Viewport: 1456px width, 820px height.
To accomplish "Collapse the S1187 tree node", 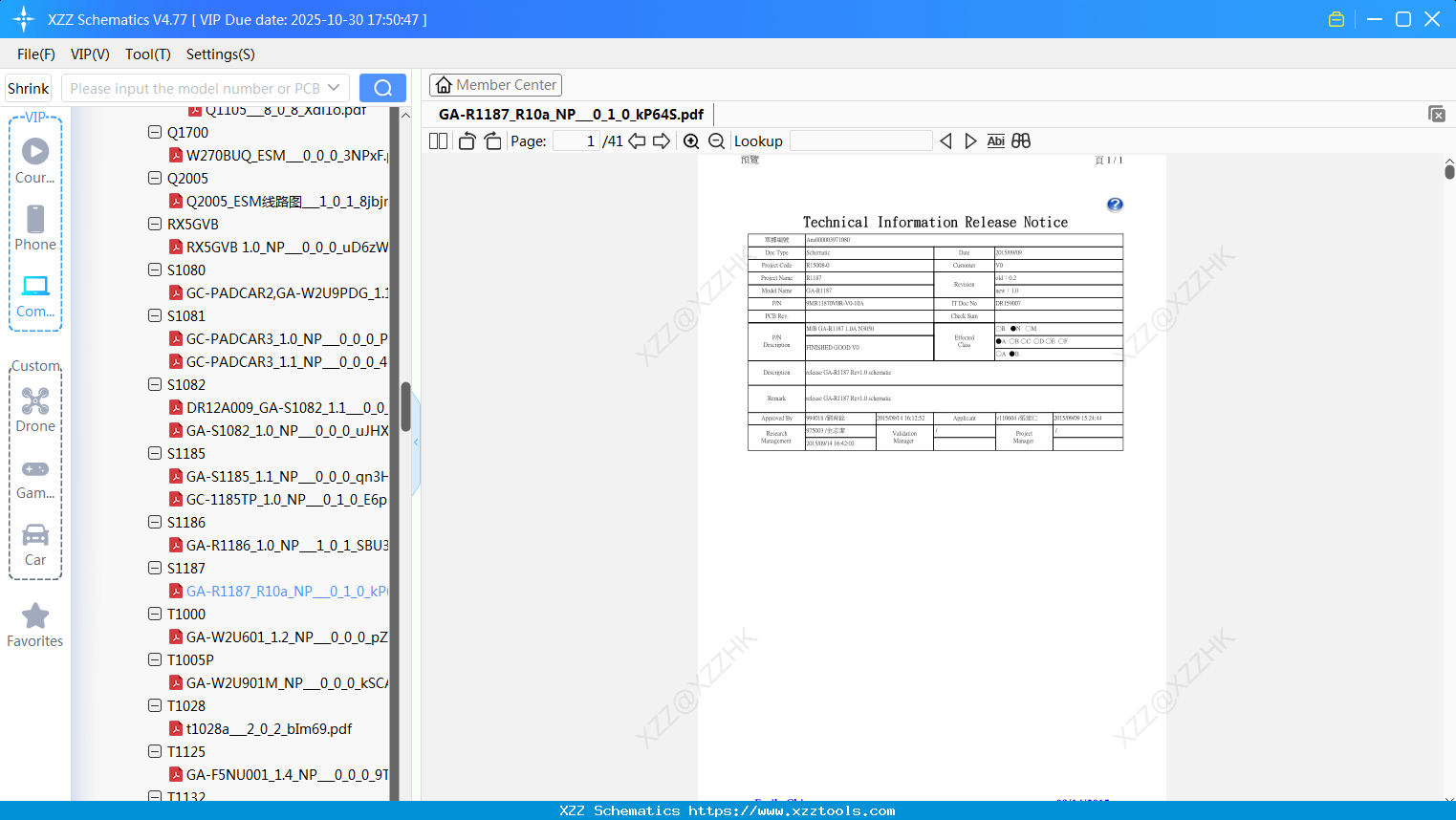I will [x=155, y=568].
